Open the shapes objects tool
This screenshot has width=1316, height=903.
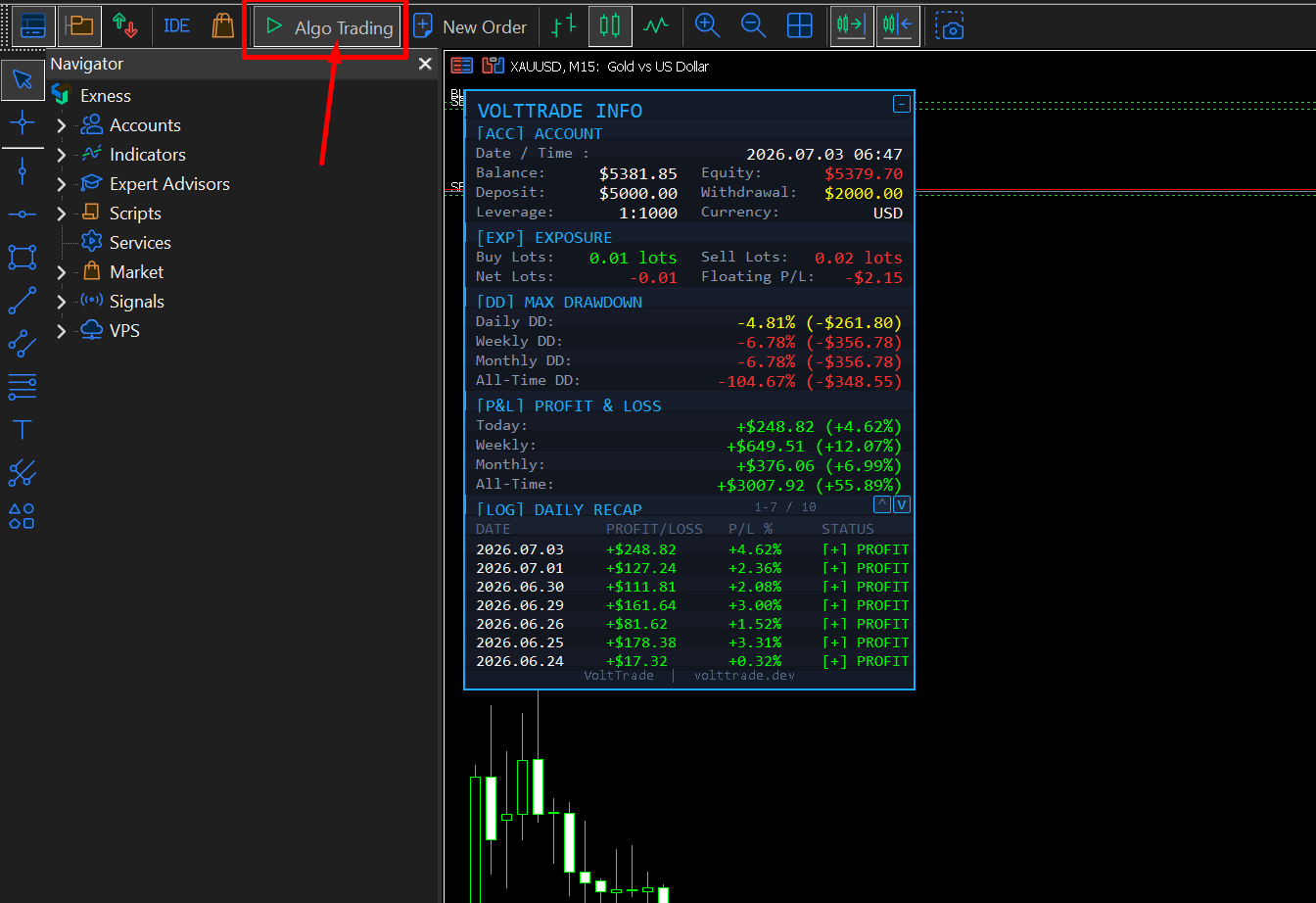[x=23, y=516]
